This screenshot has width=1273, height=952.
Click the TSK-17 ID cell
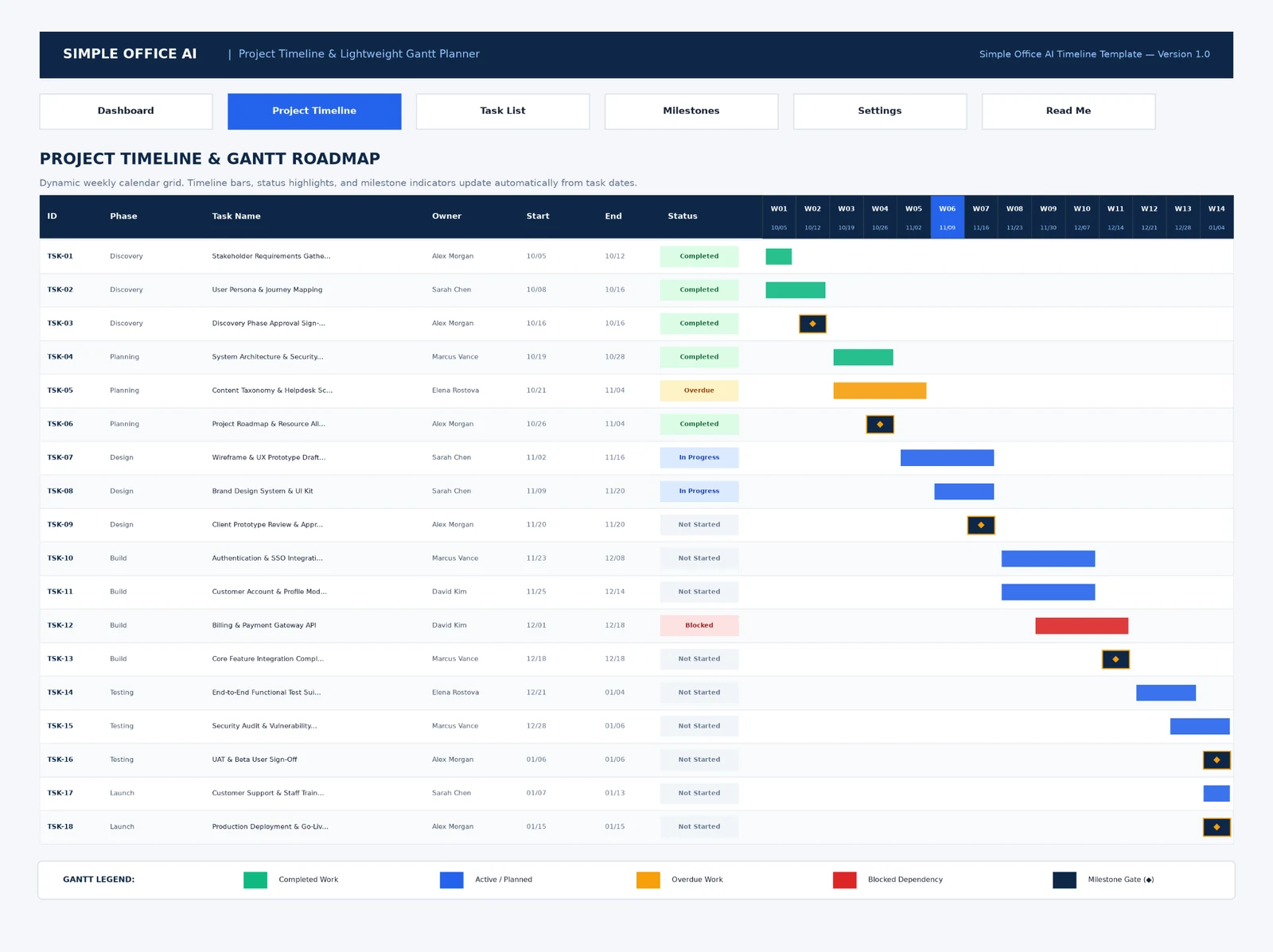[x=60, y=793]
